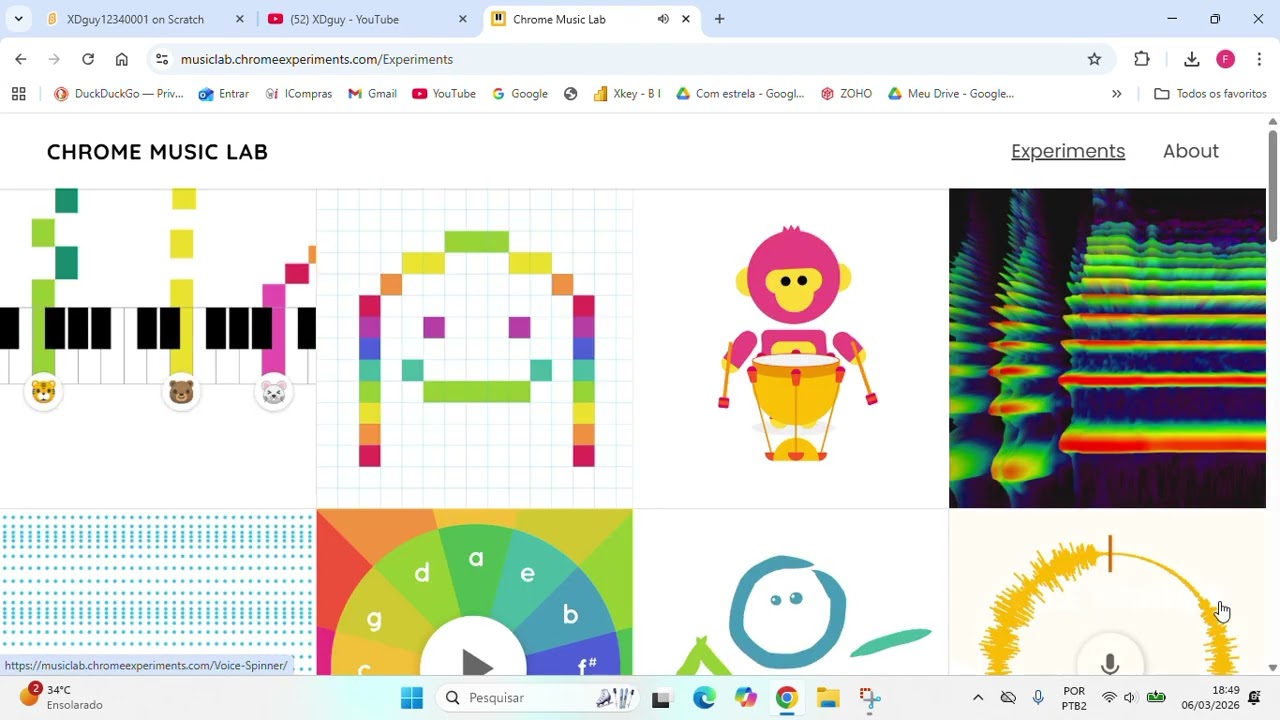Go forward with the forward arrow
Image resolution: width=1280 pixels, height=720 pixels.
pos(54,59)
